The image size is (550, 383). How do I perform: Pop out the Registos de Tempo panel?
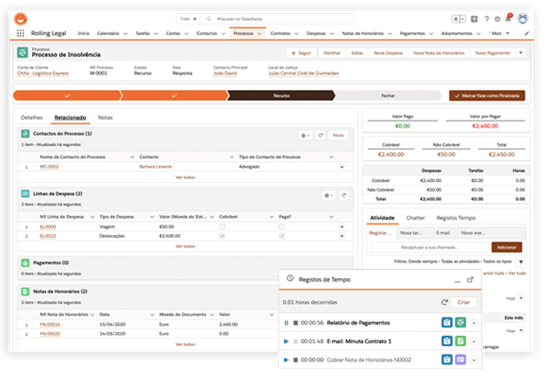tap(470, 280)
